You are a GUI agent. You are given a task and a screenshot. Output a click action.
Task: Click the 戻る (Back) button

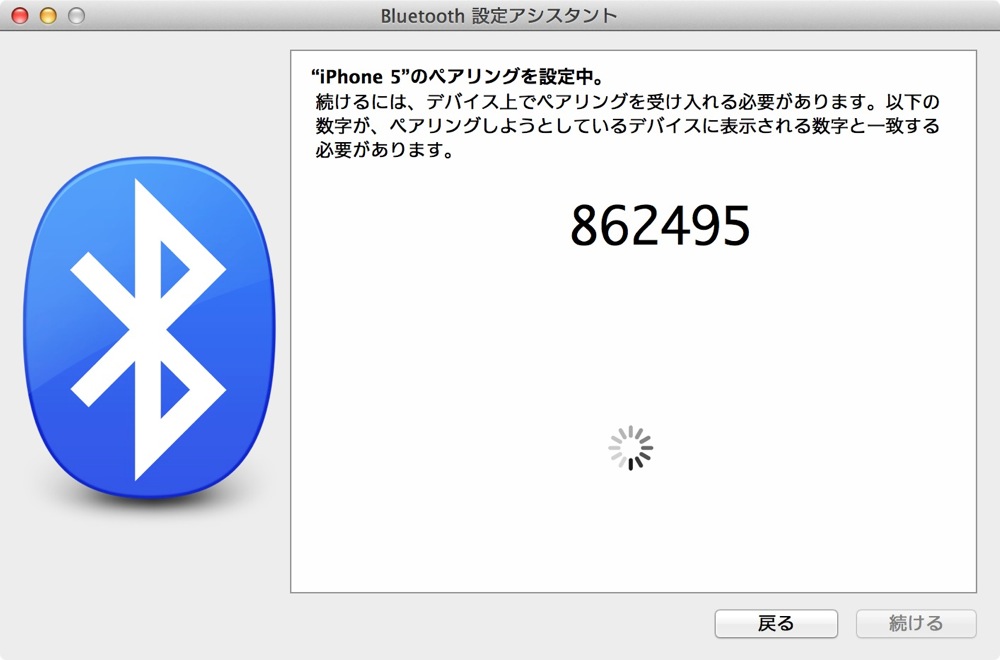pyautogui.click(x=776, y=623)
